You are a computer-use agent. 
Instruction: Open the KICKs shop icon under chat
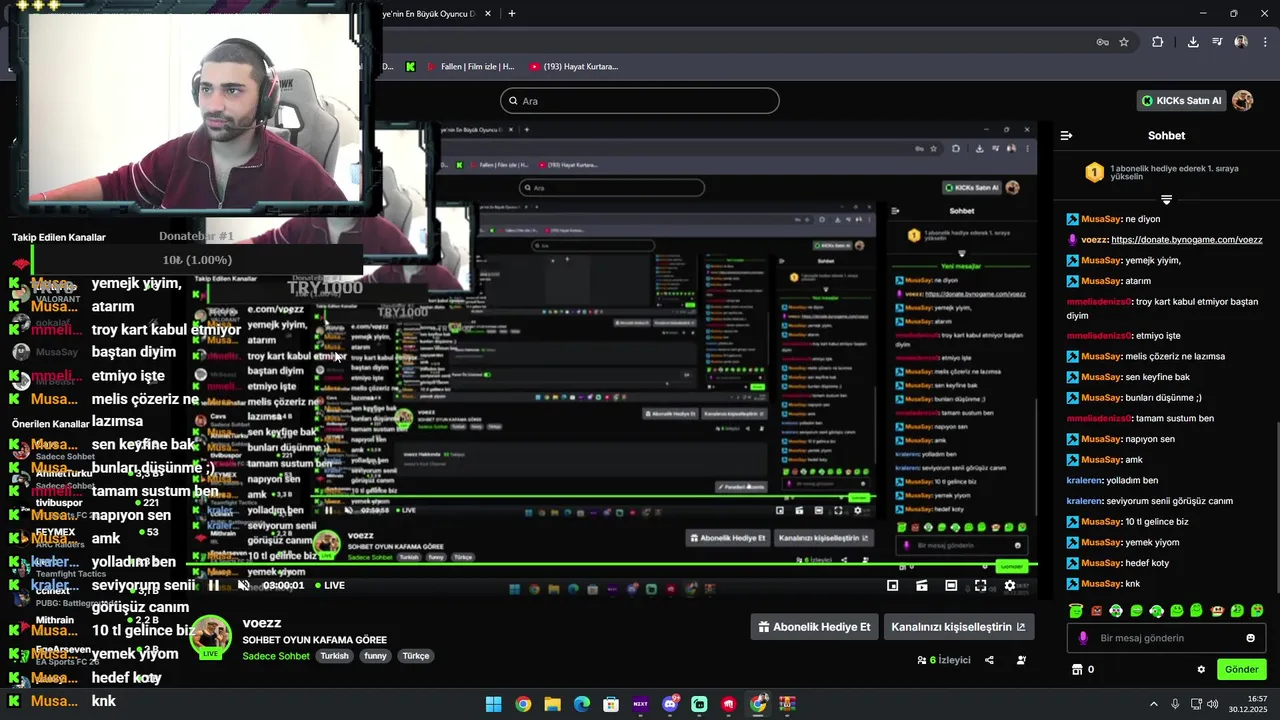pyautogui.click(x=1078, y=670)
